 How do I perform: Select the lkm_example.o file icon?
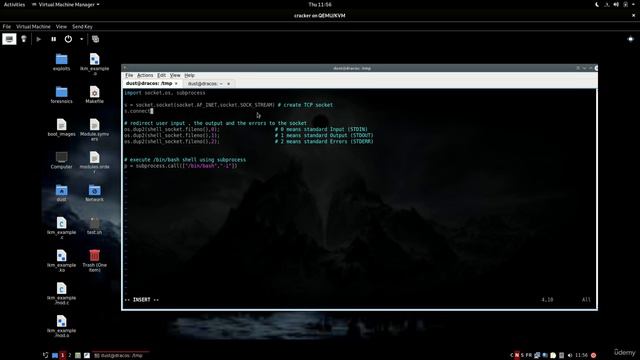[94, 64]
